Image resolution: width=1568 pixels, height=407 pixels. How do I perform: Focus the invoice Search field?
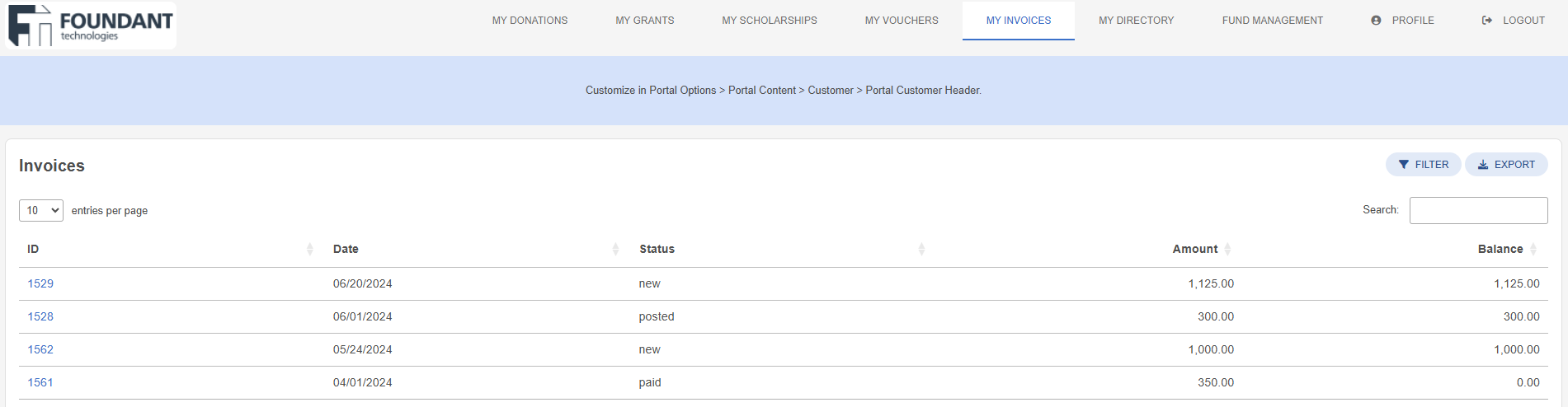click(1478, 210)
